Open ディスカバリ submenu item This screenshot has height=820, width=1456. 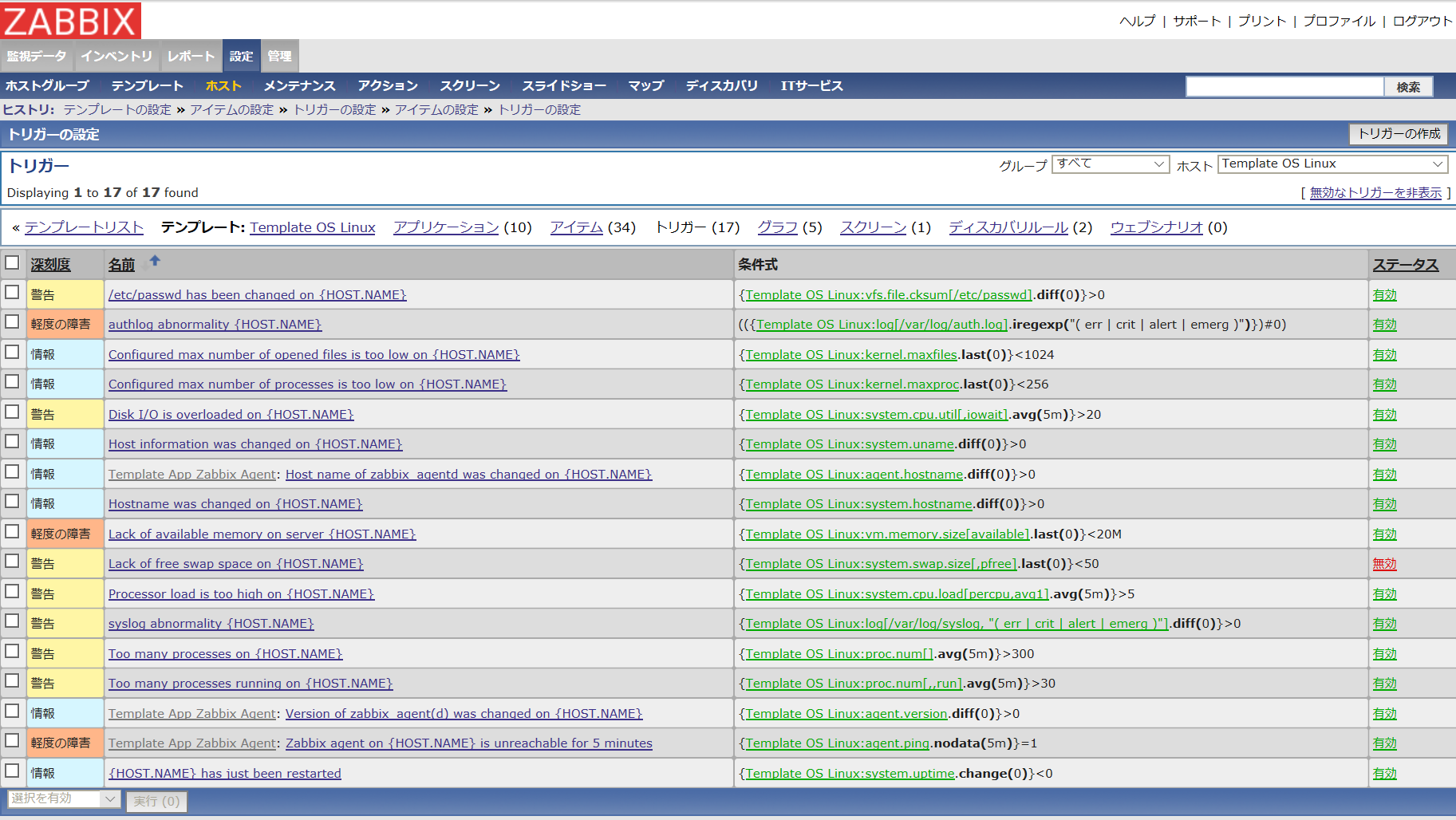coord(722,85)
